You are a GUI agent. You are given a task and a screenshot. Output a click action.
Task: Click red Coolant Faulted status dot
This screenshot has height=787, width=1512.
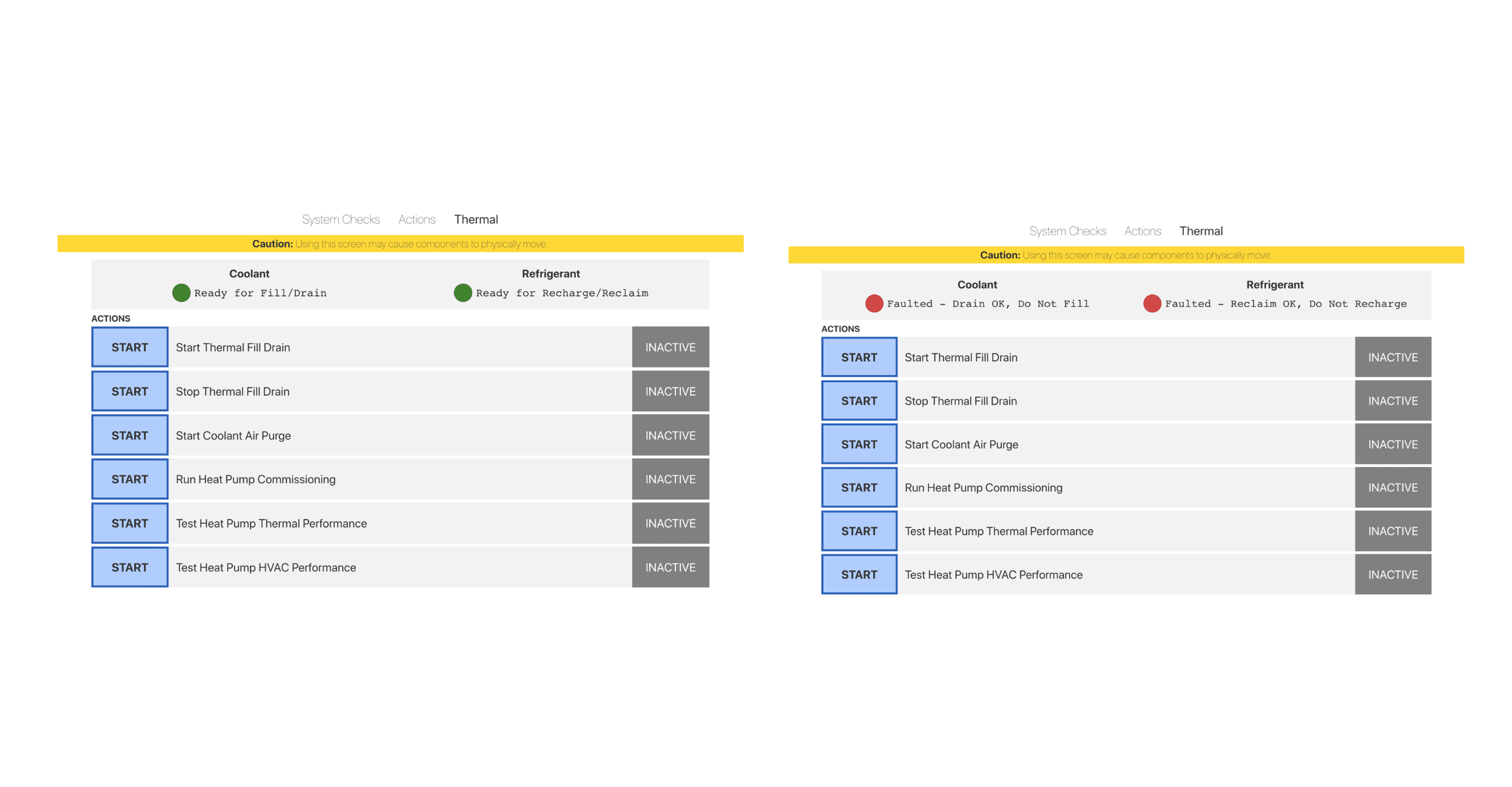click(x=874, y=303)
